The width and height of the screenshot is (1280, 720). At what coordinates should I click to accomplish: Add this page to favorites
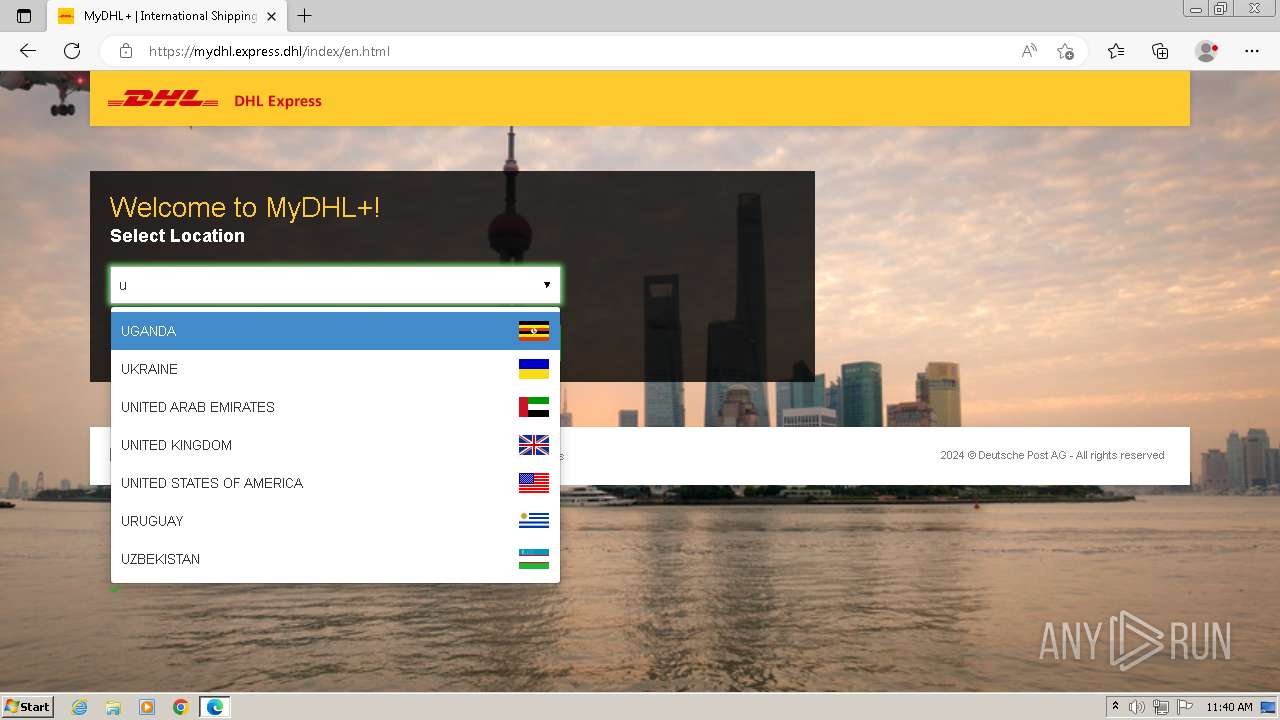point(1065,51)
